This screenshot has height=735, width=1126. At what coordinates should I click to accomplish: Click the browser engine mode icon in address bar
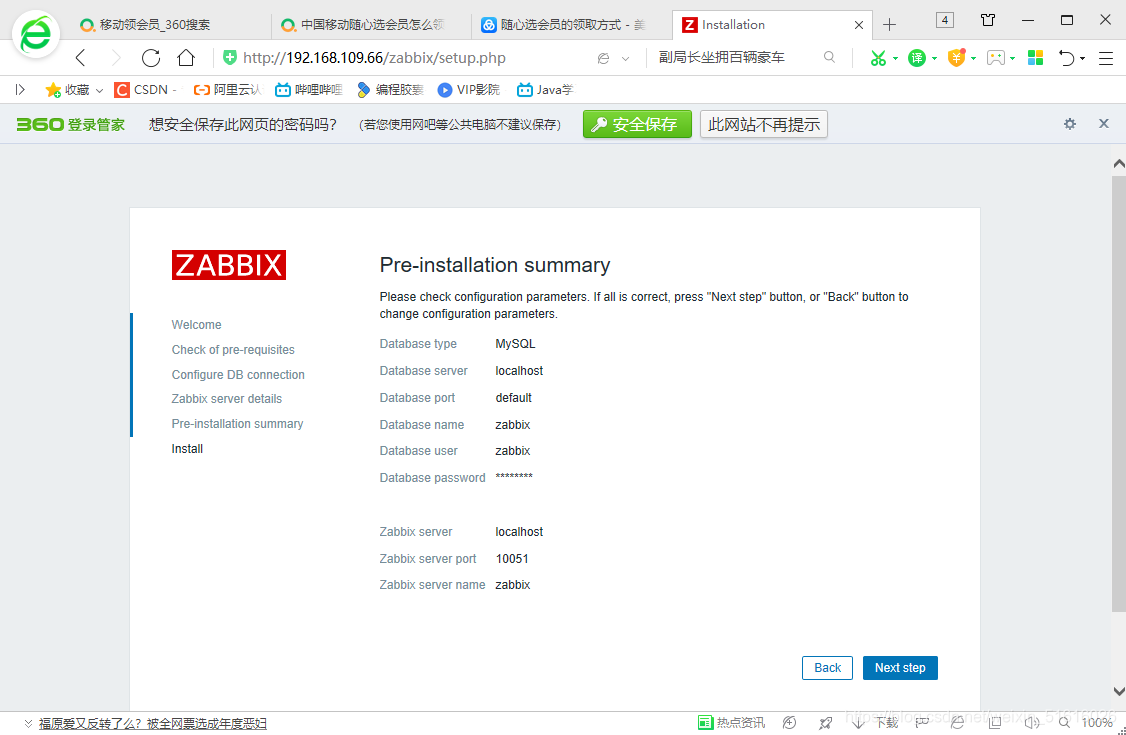604,58
